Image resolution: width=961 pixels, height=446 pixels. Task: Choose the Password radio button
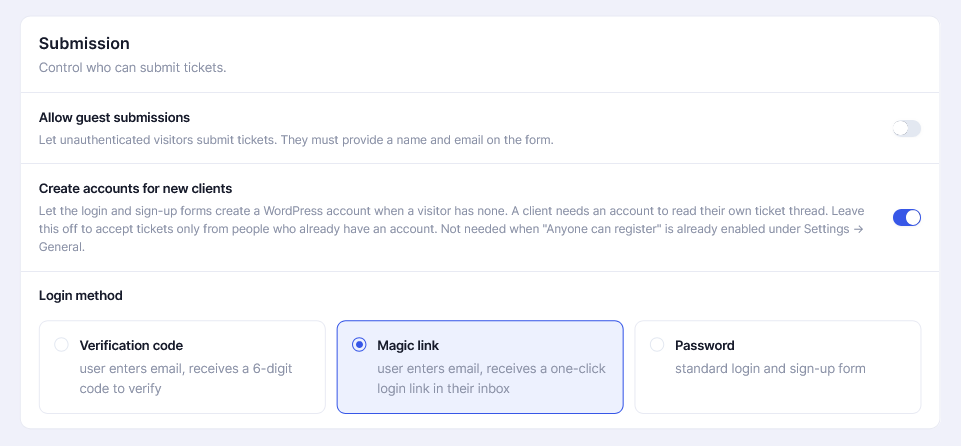pos(657,345)
